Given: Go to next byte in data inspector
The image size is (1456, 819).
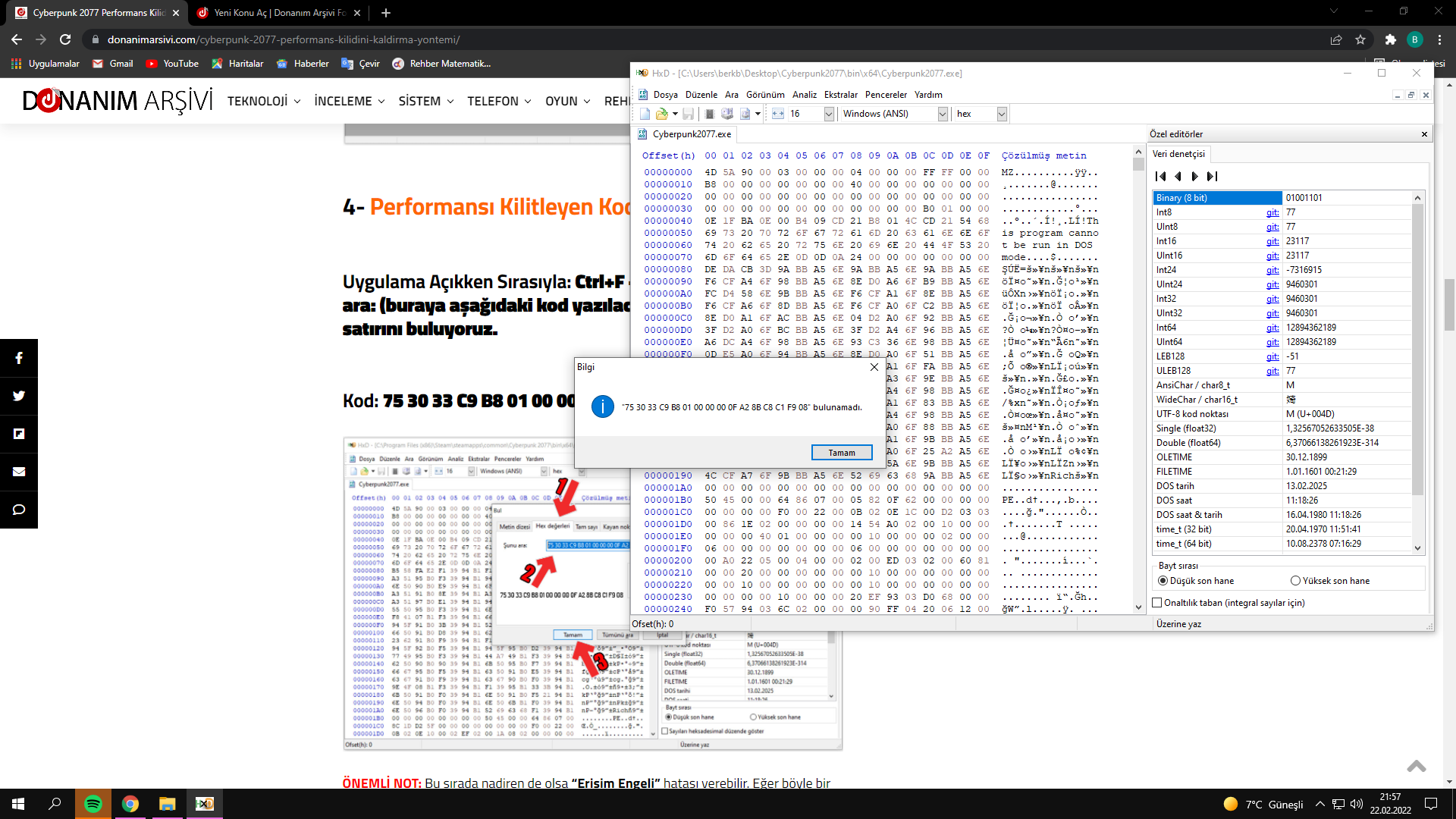Looking at the screenshot, I should tap(1195, 177).
